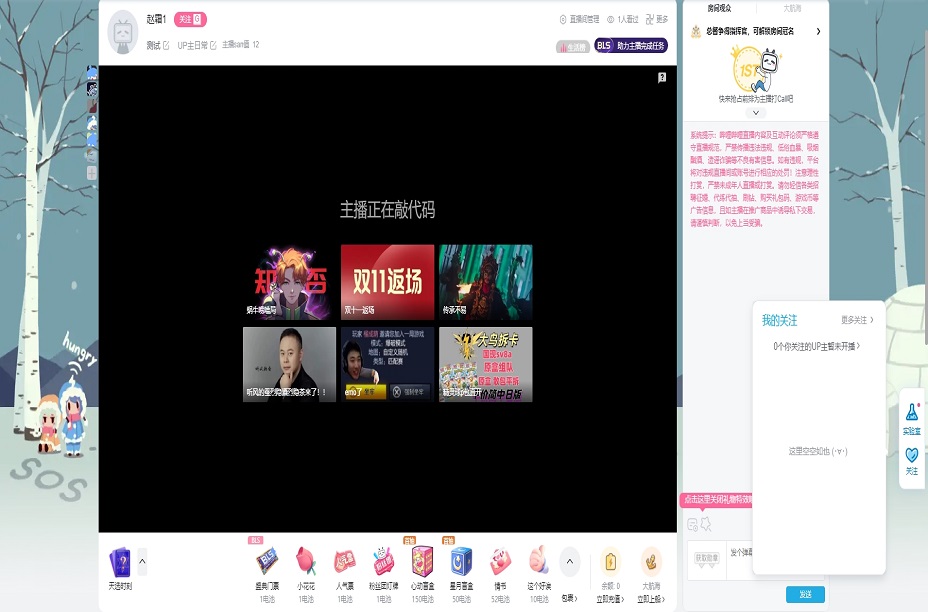The width and height of the screenshot is (928, 612).
Task: Open the emo了 game stream thumbnail
Action: [388, 365]
